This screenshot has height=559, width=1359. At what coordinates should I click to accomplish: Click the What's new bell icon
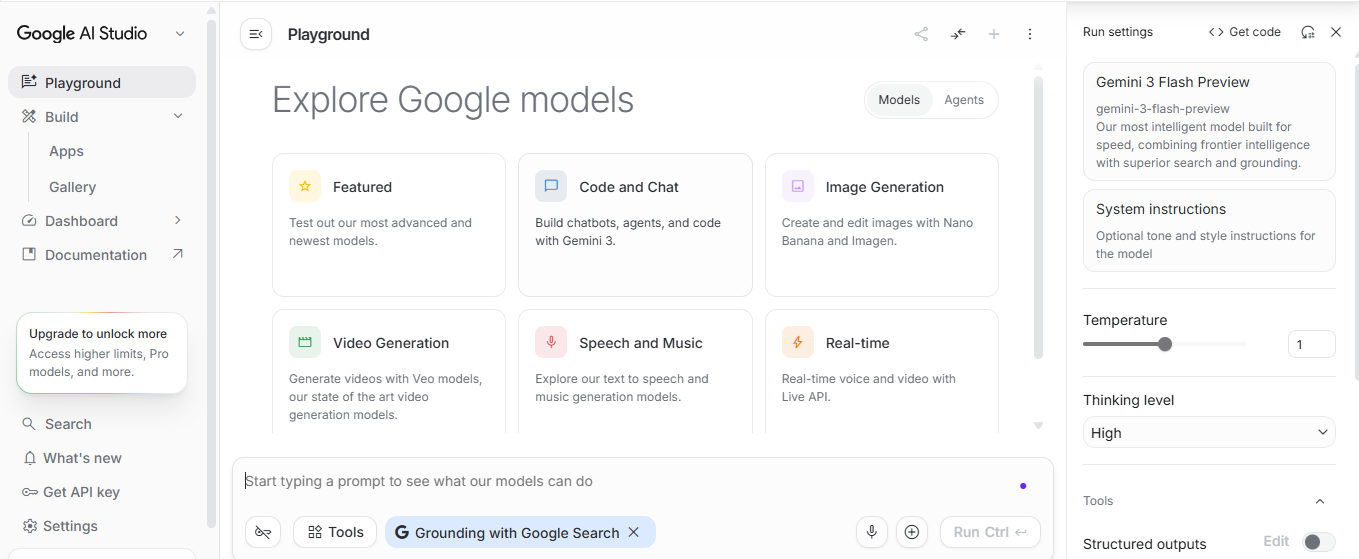click(29, 458)
